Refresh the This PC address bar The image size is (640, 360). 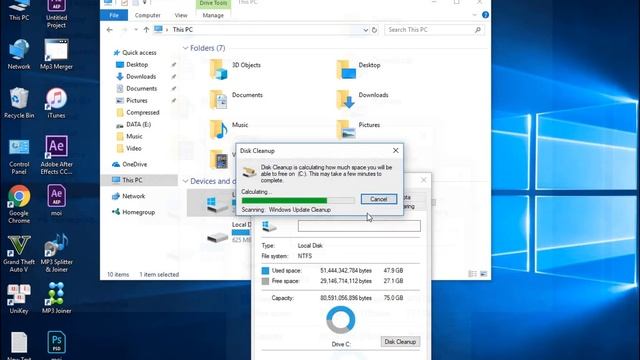pos(374,30)
